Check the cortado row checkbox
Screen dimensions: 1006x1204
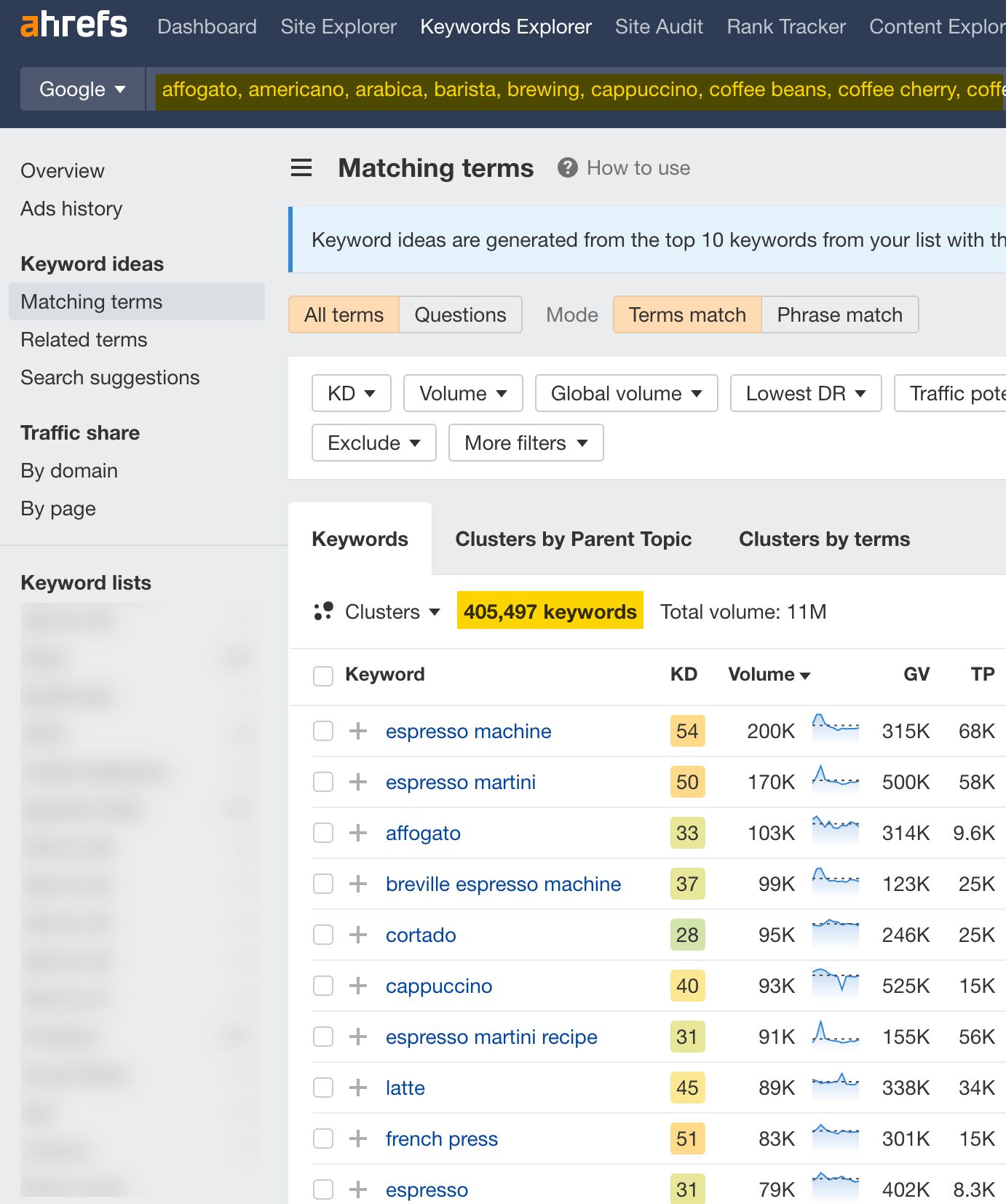coord(323,935)
